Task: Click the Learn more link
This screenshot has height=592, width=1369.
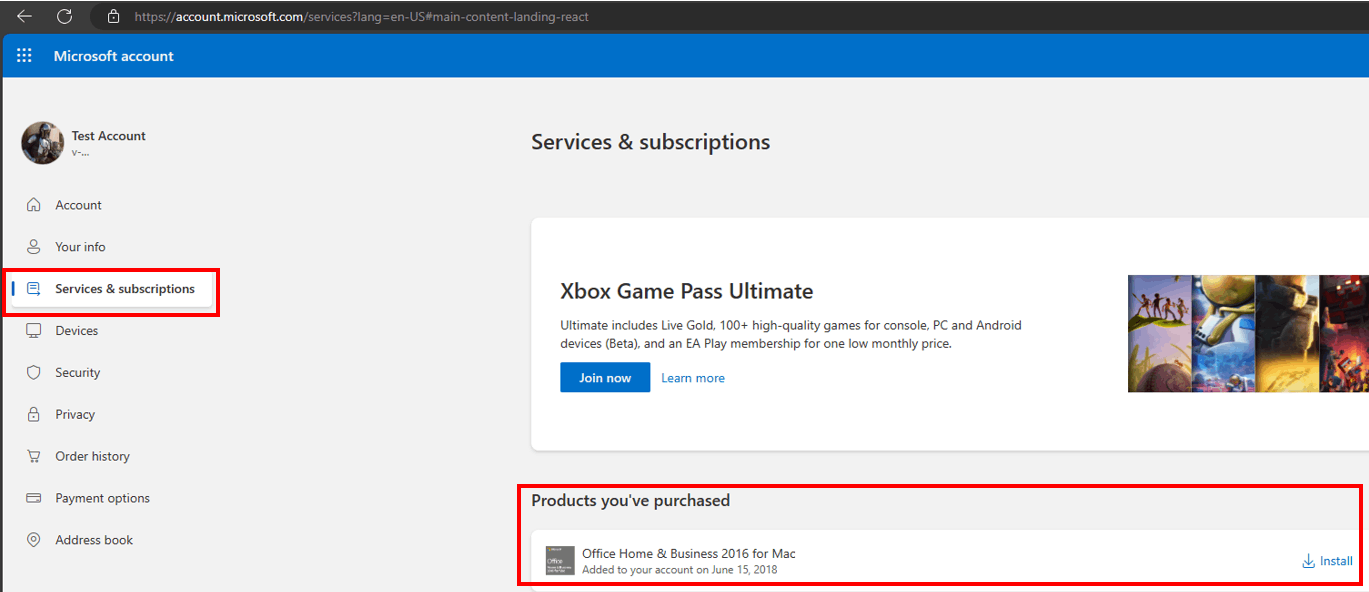Action: pyautogui.click(x=693, y=378)
